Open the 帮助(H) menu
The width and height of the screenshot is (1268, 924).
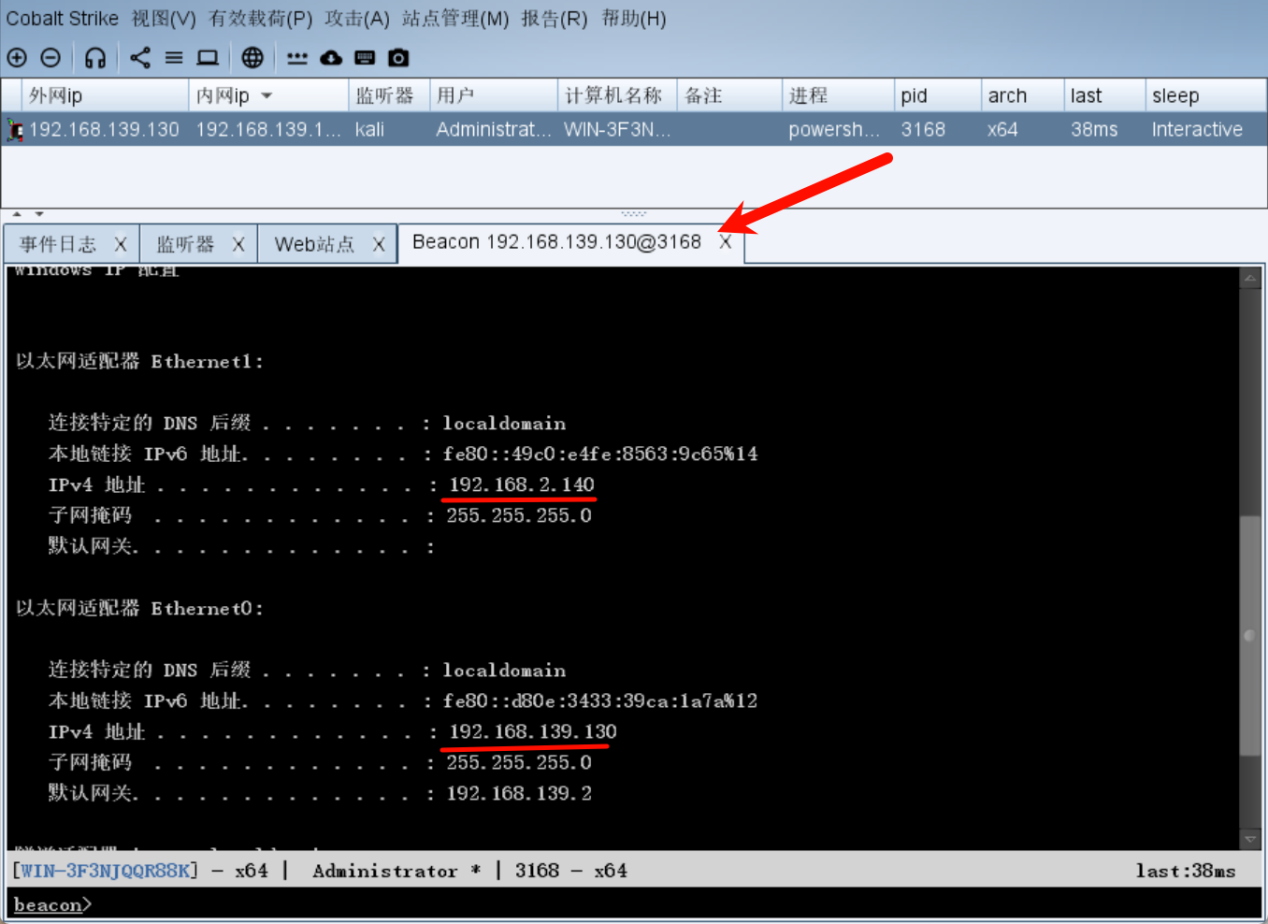click(633, 18)
